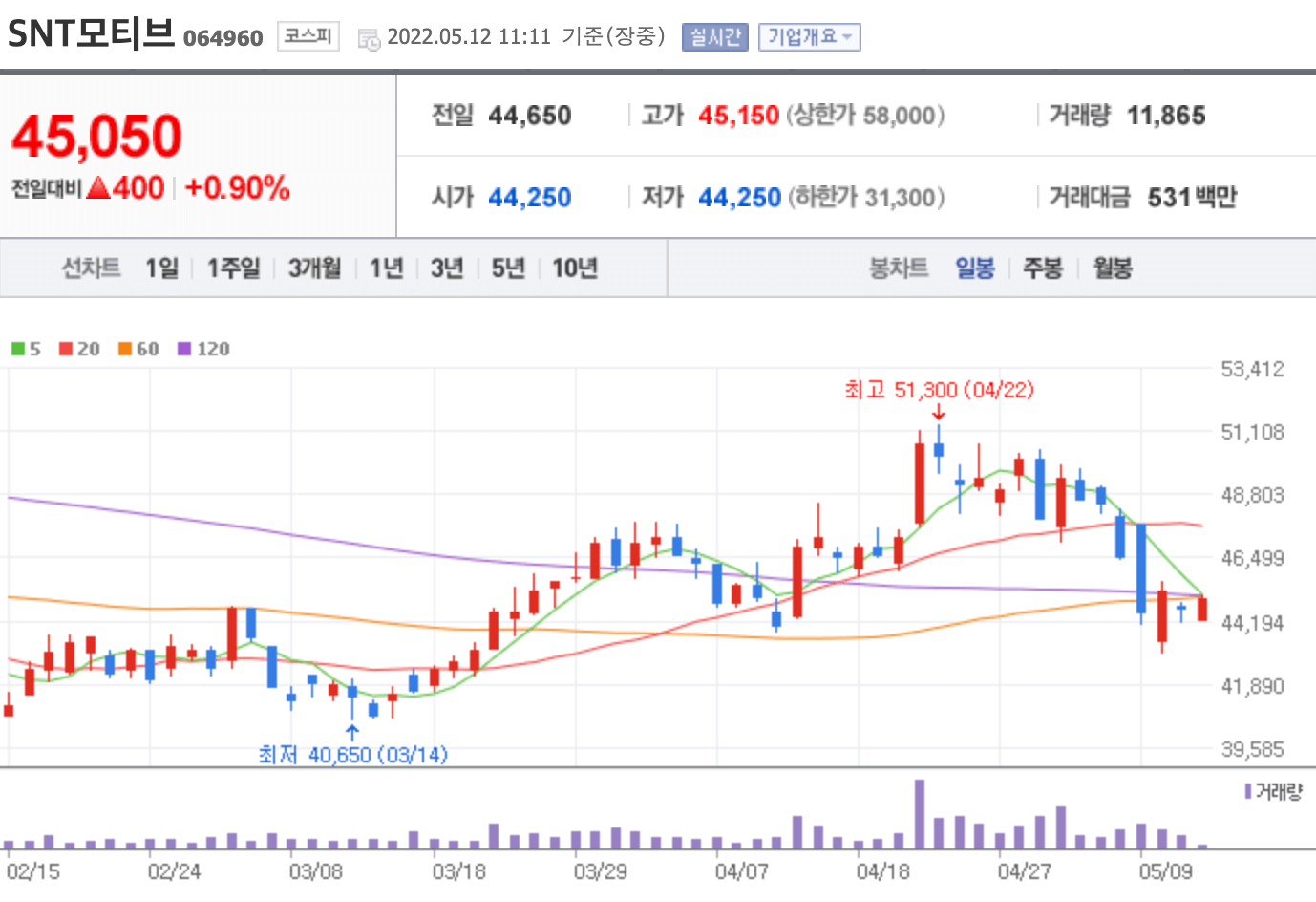Click the 봉차트 label
The image size is (1316, 902).
(x=899, y=268)
